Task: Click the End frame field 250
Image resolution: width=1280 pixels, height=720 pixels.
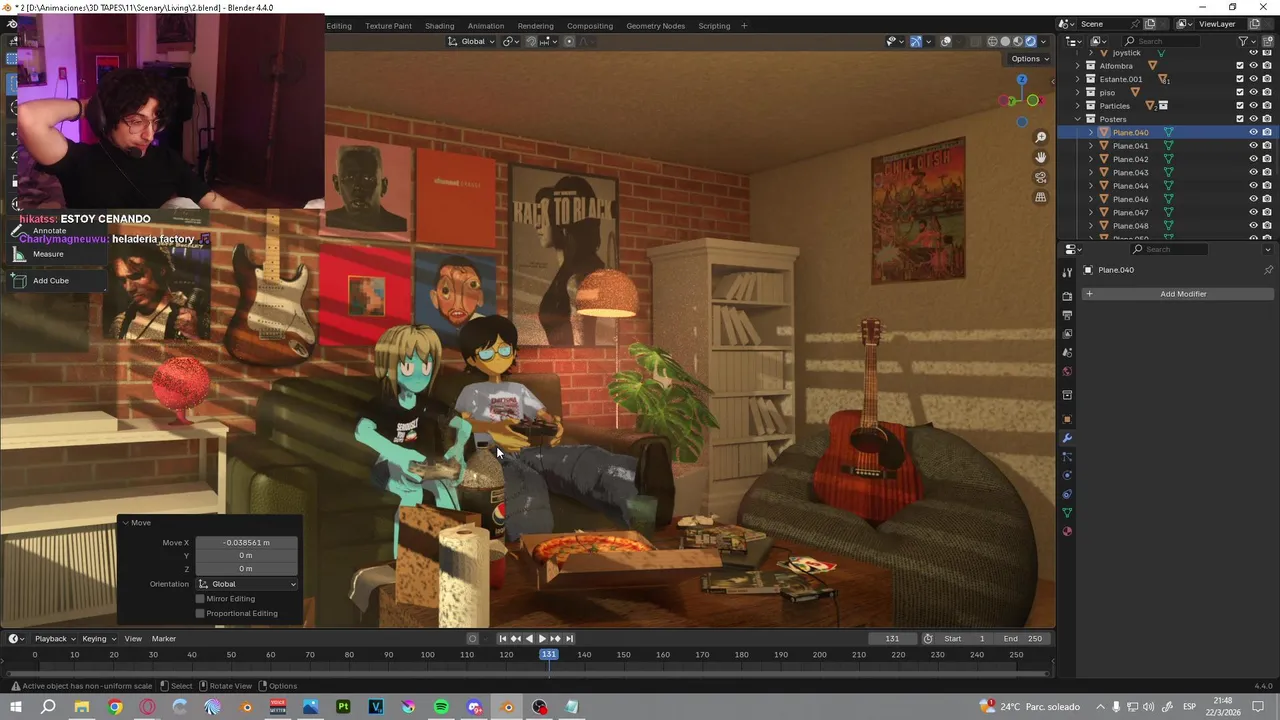Action: click(1023, 639)
